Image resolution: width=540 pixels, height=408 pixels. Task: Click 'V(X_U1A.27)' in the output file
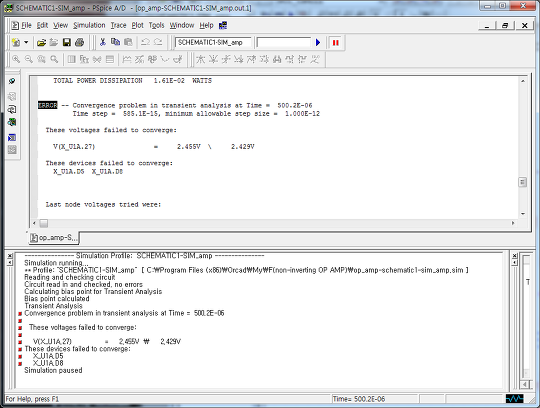pos(74,147)
